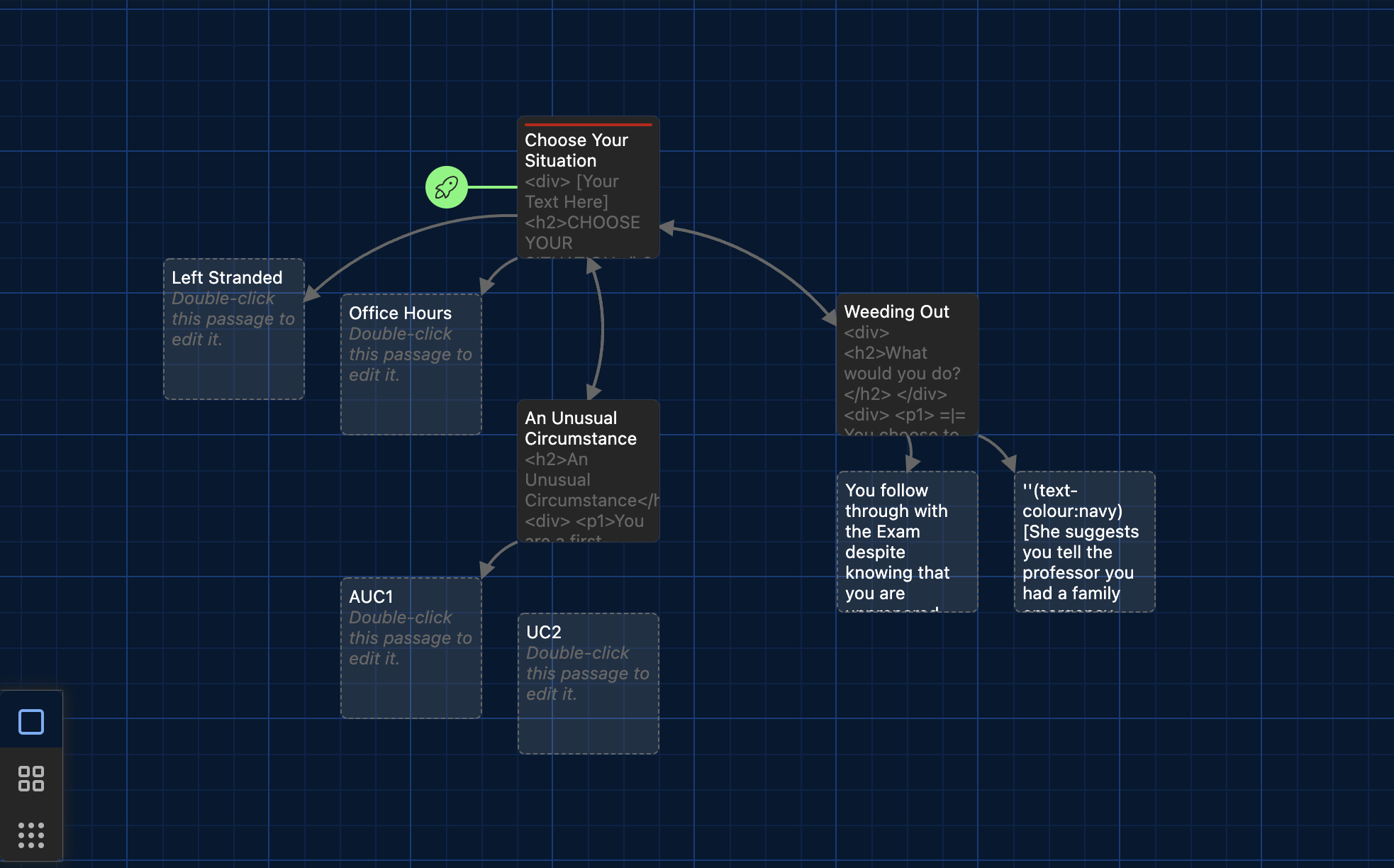
Task: Select the text-colour:navy passage card
Action: point(1084,542)
